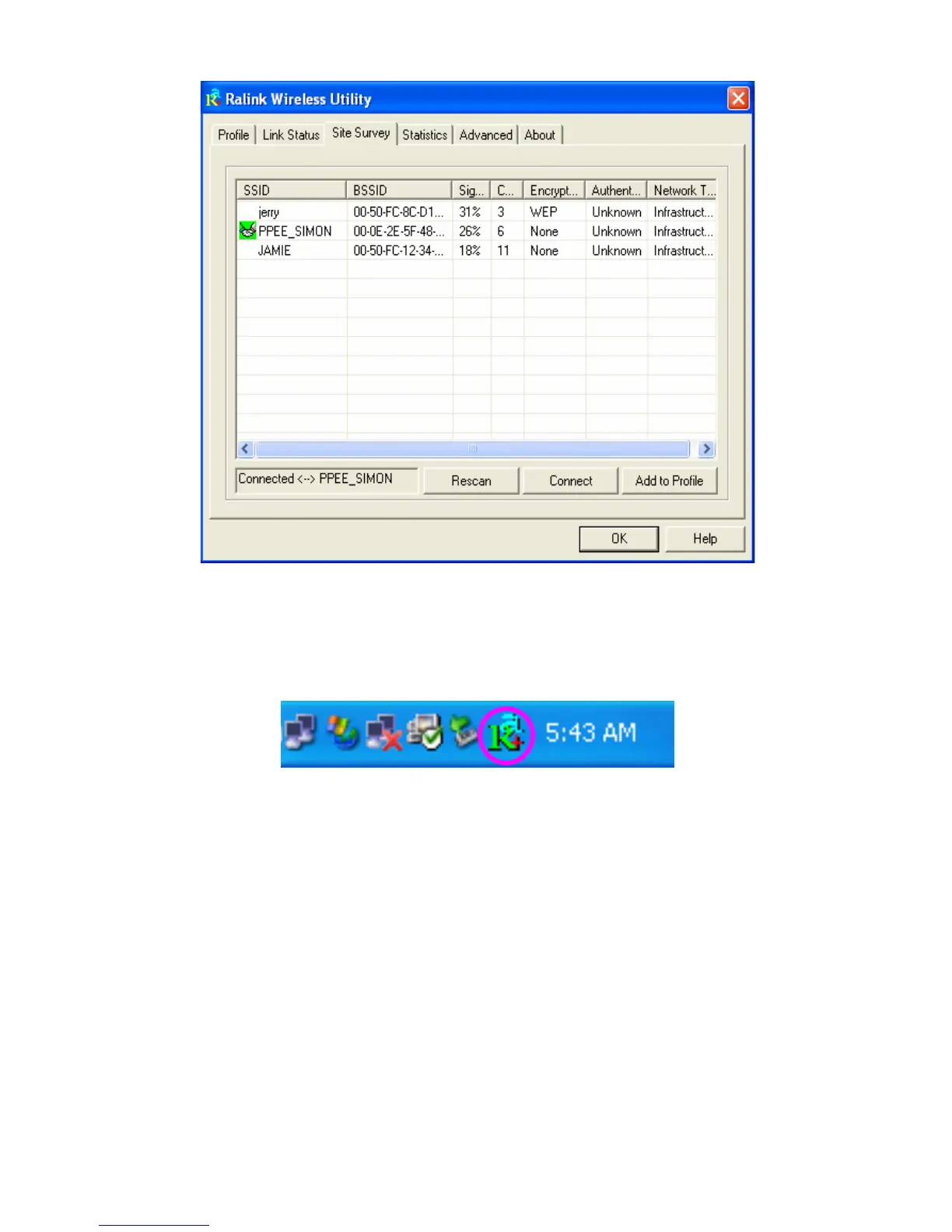The image size is (952, 1232).
Task: Open Help for the wireless utility
Action: (x=705, y=538)
